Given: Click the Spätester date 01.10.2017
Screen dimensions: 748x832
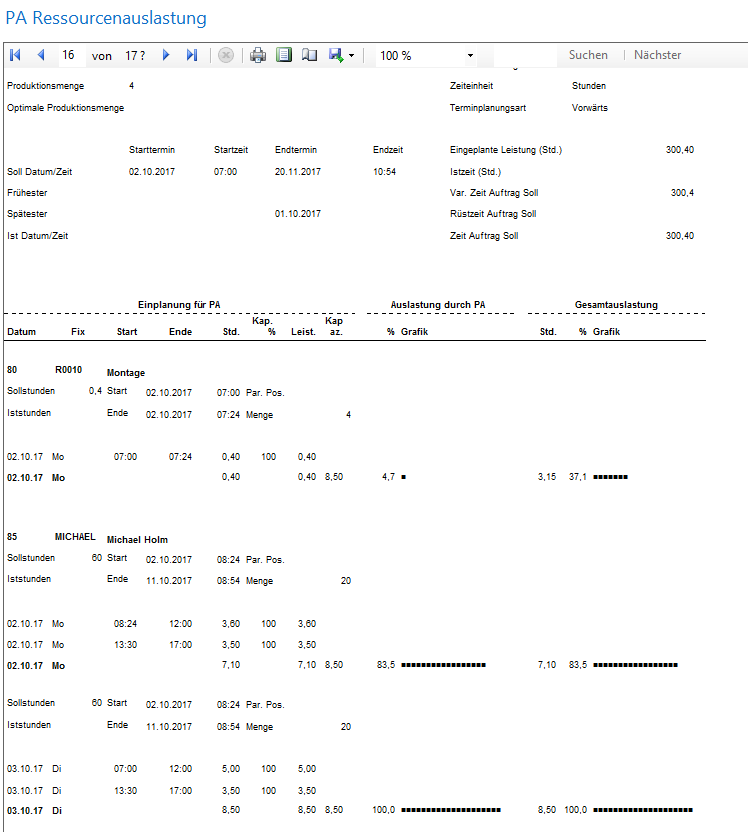Looking at the screenshot, I should (298, 214).
